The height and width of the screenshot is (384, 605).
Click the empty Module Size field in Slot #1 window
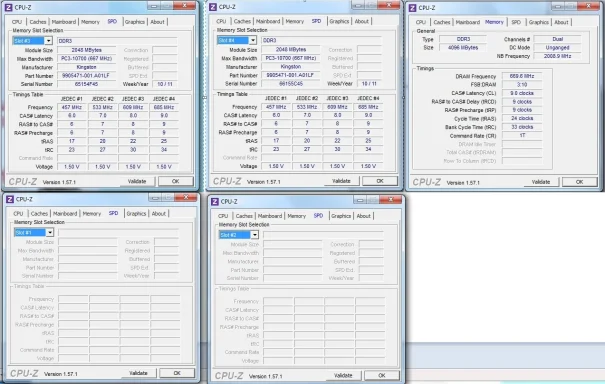tap(88, 242)
